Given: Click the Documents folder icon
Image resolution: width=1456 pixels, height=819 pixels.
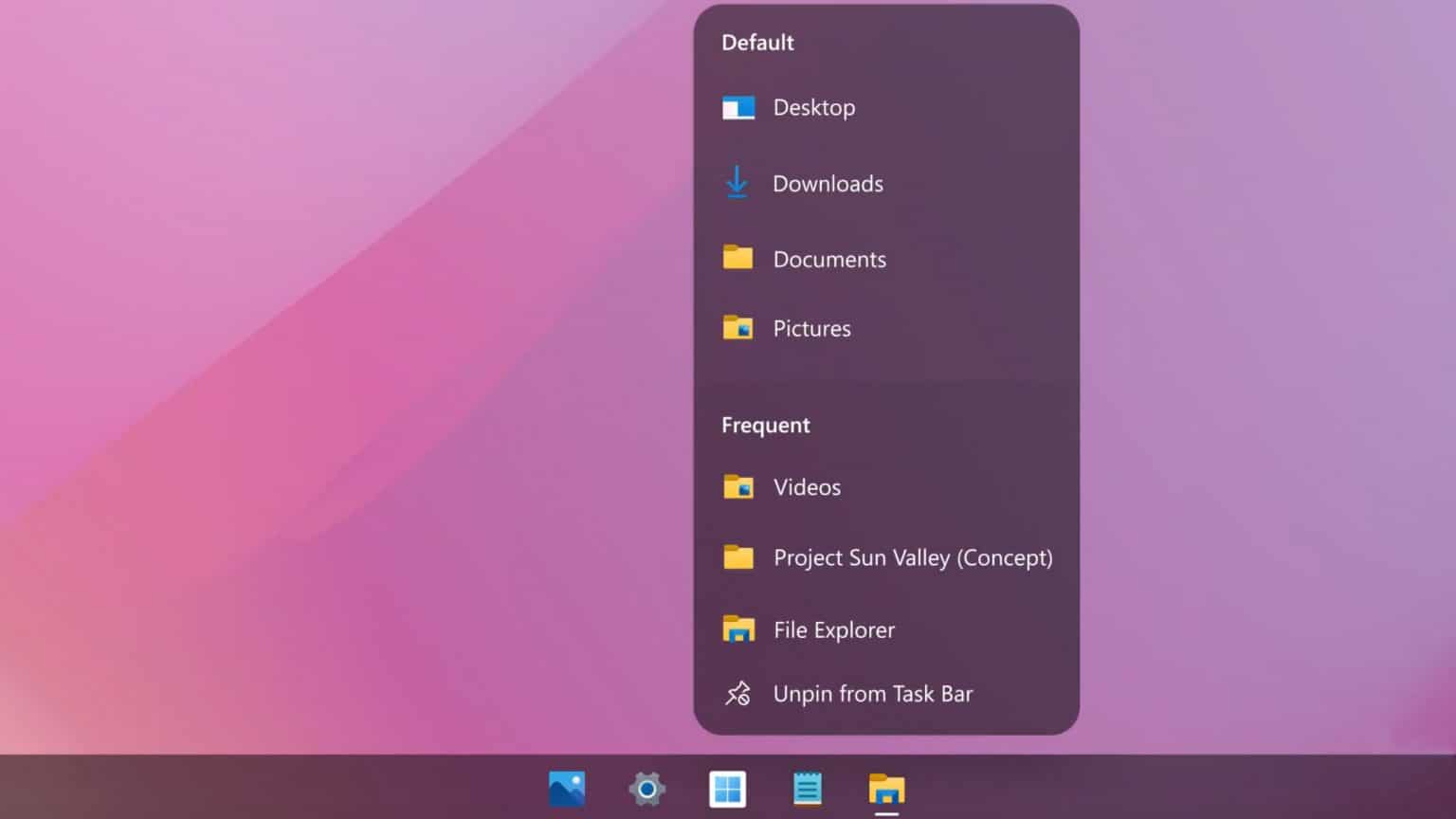Looking at the screenshot, I should [737, 257].
